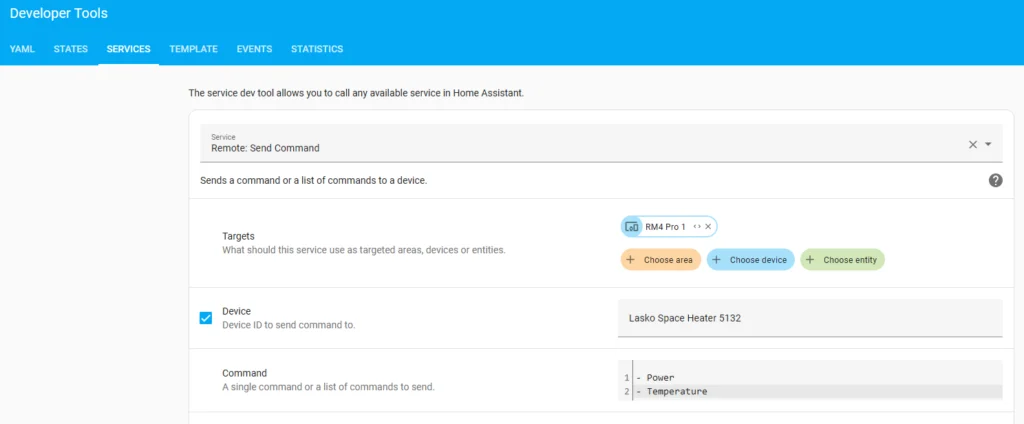Open the Statistics tab
1024x424 pixels.
pos(317,49)
